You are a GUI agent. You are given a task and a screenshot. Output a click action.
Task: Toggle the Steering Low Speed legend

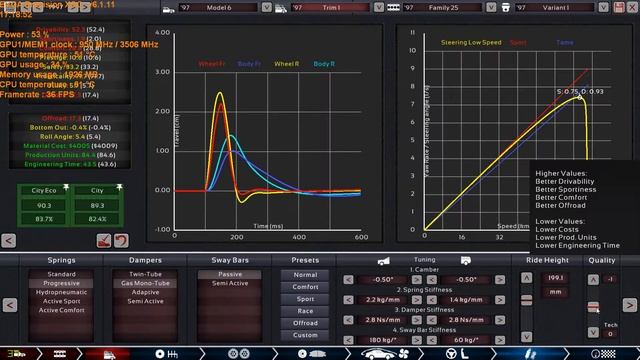coord(471,42)
